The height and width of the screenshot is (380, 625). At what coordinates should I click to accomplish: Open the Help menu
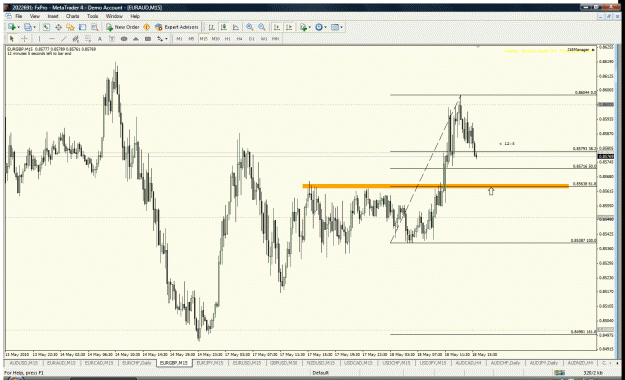[135, 16]
